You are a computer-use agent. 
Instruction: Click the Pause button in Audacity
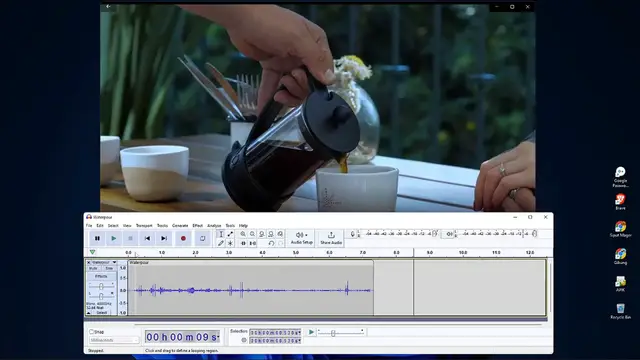click(x=97, y=238)
